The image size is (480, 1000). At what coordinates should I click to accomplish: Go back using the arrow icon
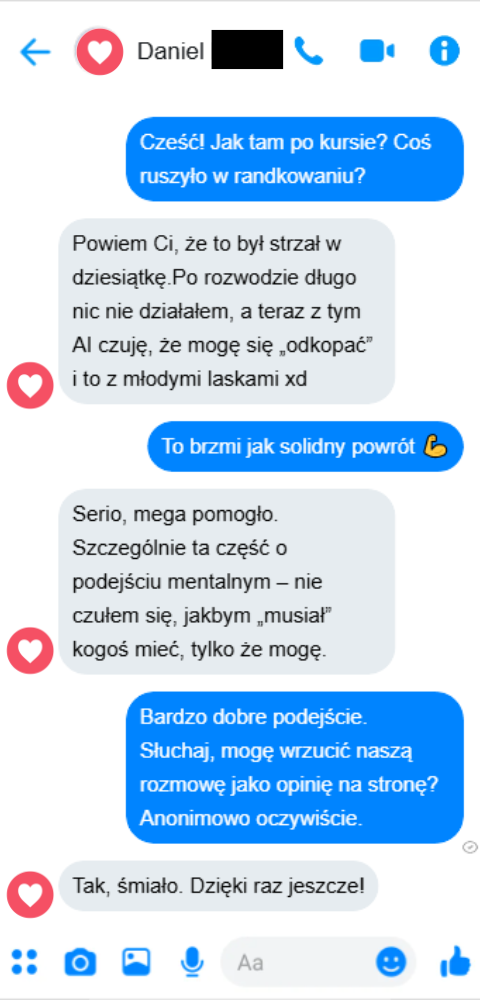pos(35,52)
